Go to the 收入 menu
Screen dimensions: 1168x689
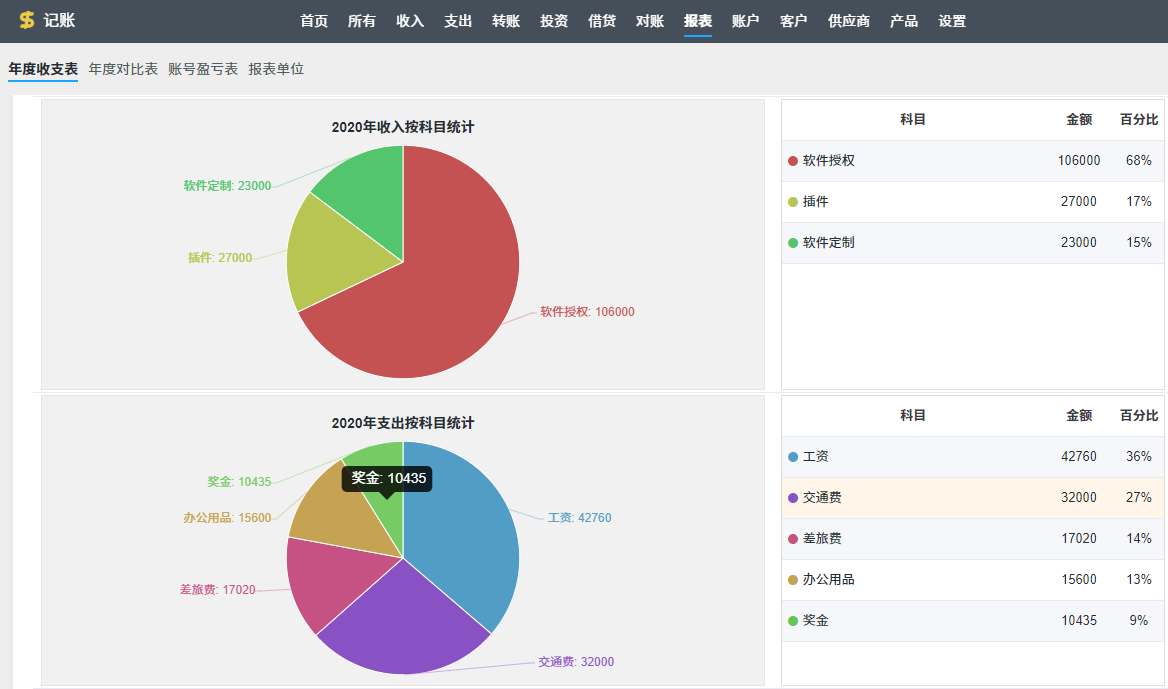coord(410,21)
